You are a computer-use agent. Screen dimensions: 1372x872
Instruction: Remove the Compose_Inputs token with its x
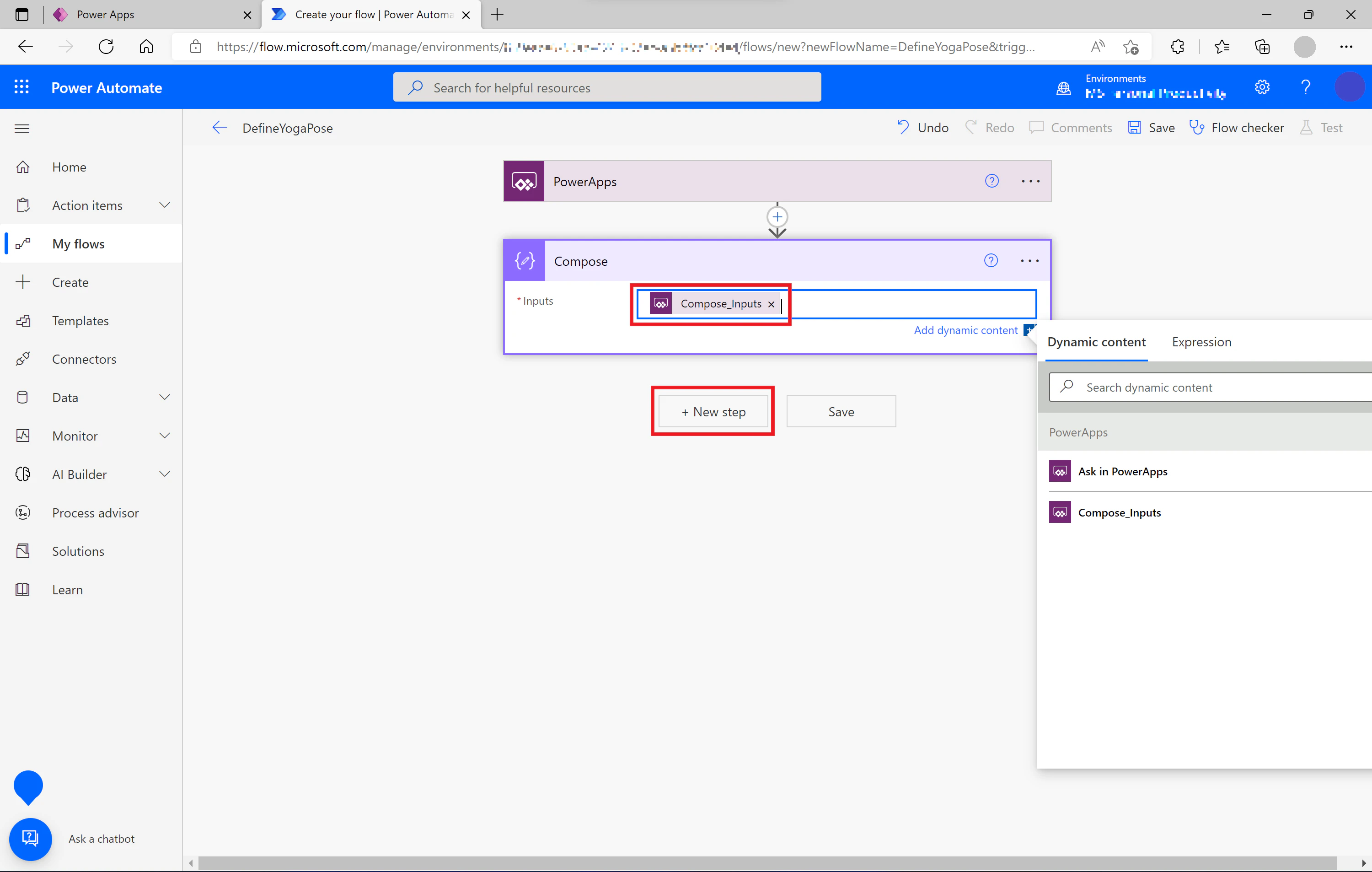771,304
